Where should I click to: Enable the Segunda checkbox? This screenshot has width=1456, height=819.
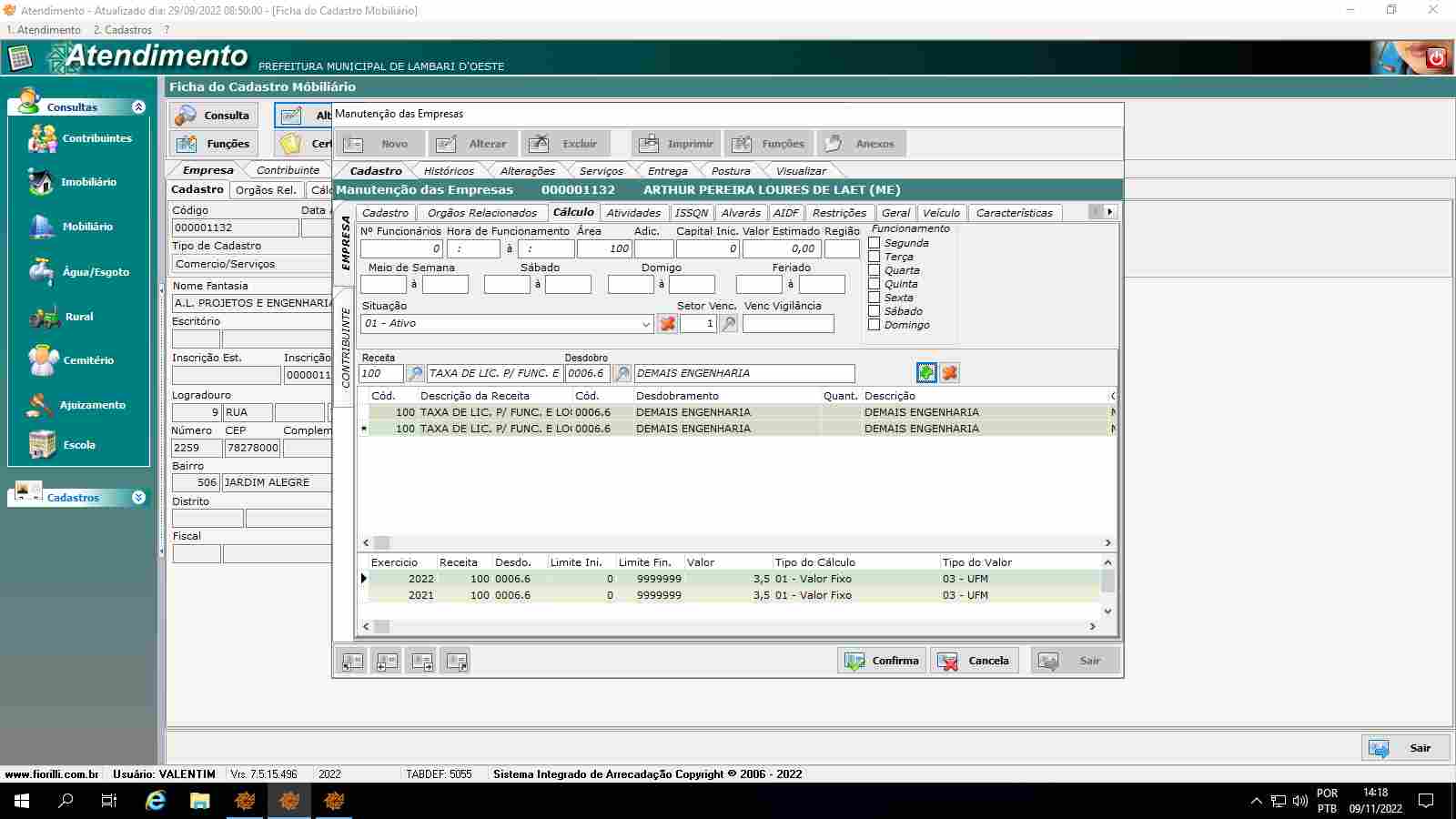click(875, 243)
